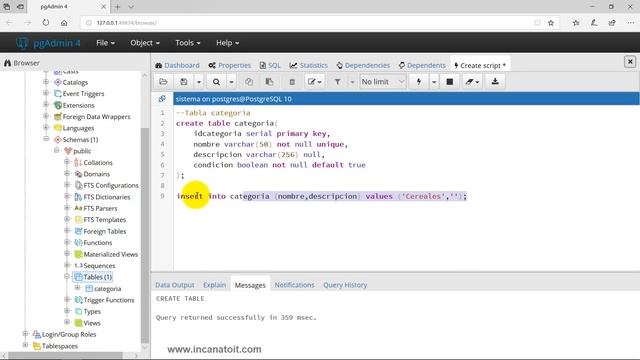Open the Filter options dropdown arrow
This screenshot has width=640, height=360.
tap(352, 82)
